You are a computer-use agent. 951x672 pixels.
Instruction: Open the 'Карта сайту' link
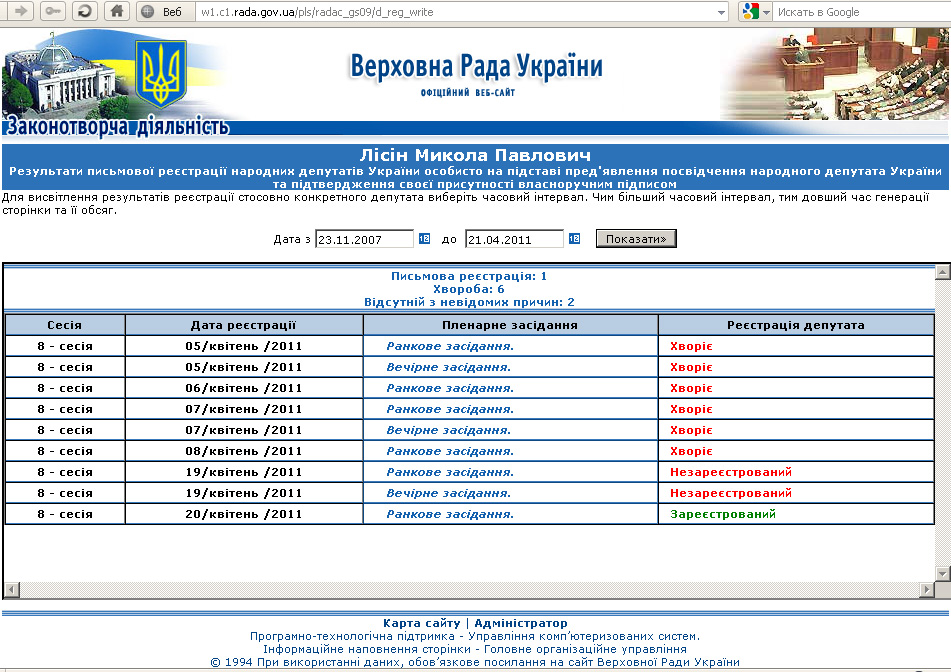421,623
